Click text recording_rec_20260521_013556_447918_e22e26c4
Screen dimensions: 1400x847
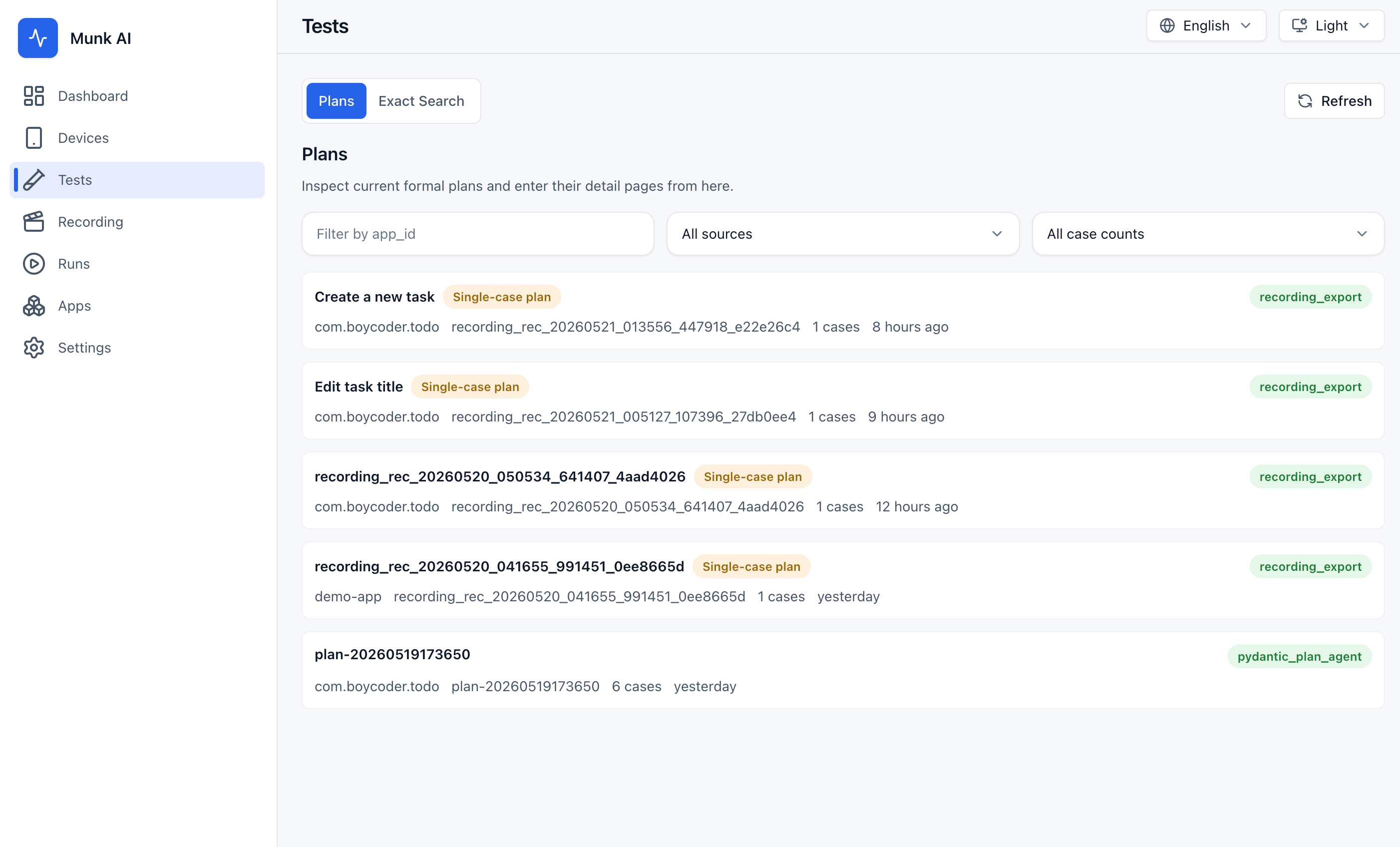(x=626, y=327)
